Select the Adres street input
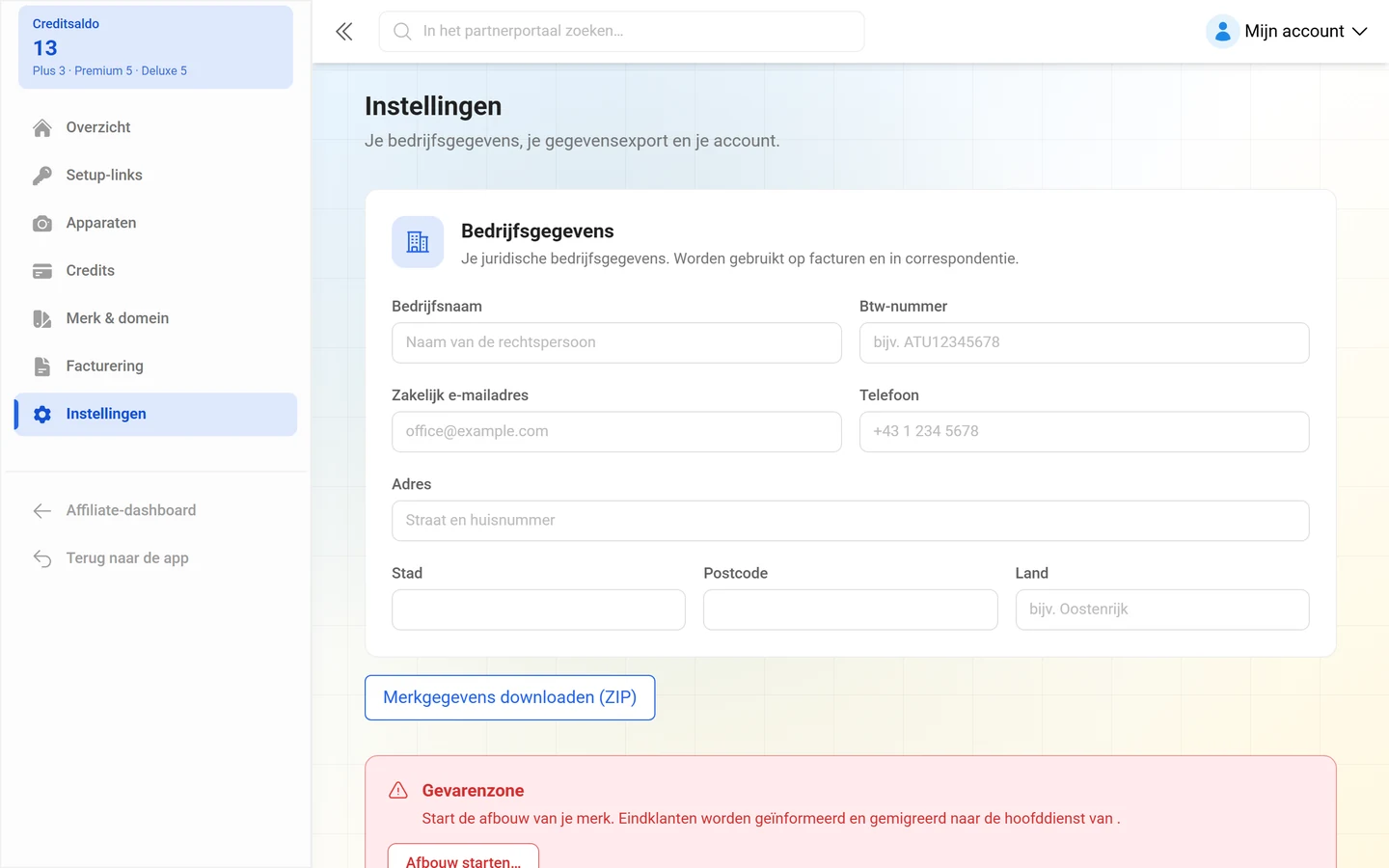Image resolution: width=1389 pixels, height=868 pixels. tap(851, 521)
